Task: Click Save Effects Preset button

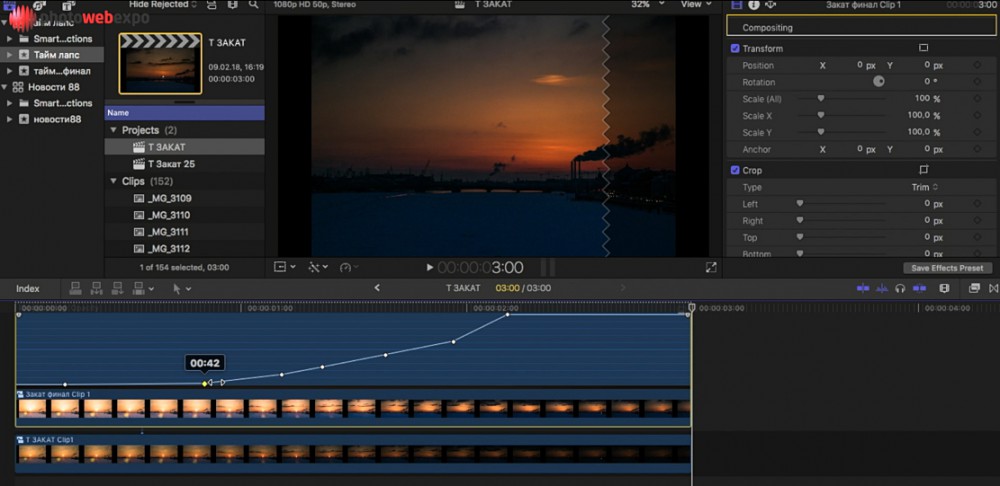Action: (947, 268)
